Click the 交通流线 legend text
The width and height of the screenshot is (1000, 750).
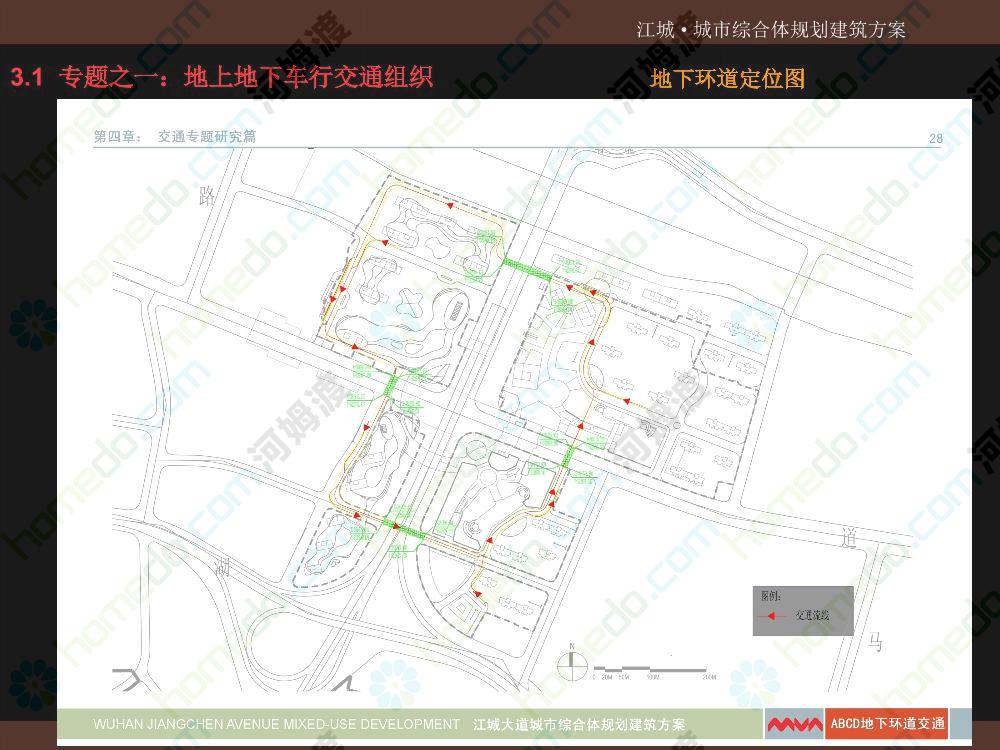(812, 615)
